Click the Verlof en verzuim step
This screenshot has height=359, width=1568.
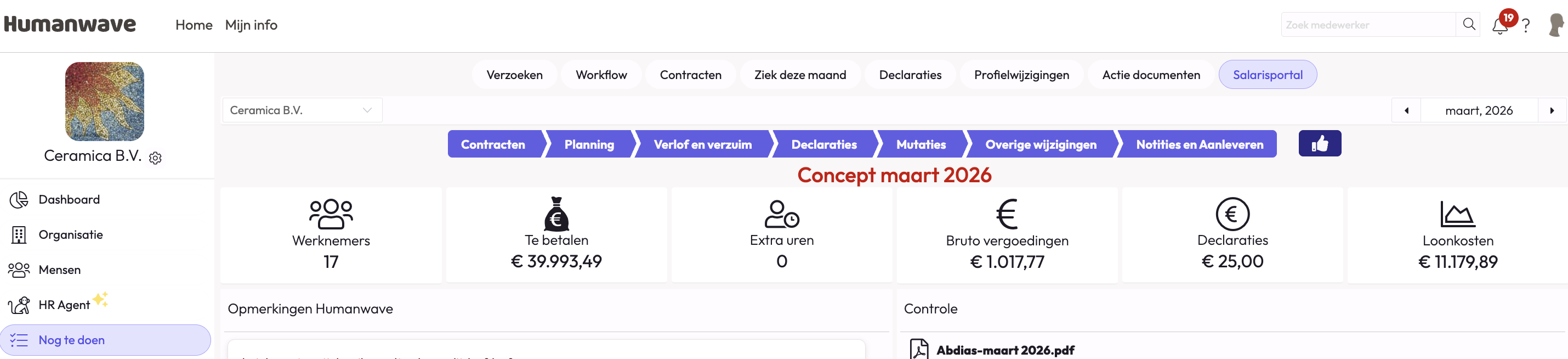coord(702,144)
